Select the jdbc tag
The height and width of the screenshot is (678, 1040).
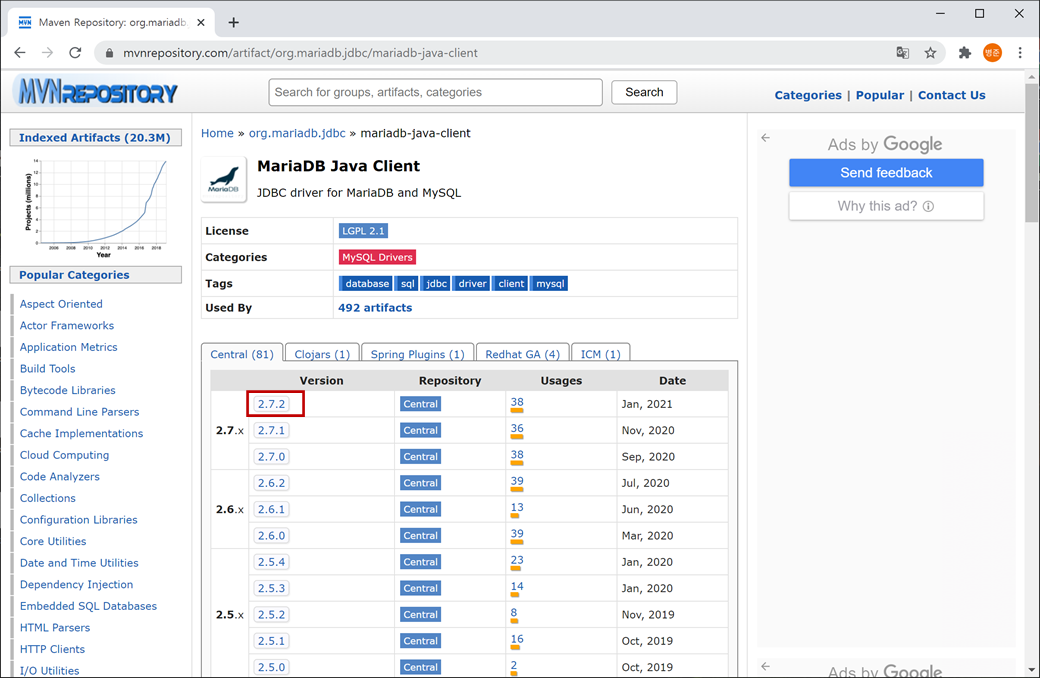pos(436,284)
